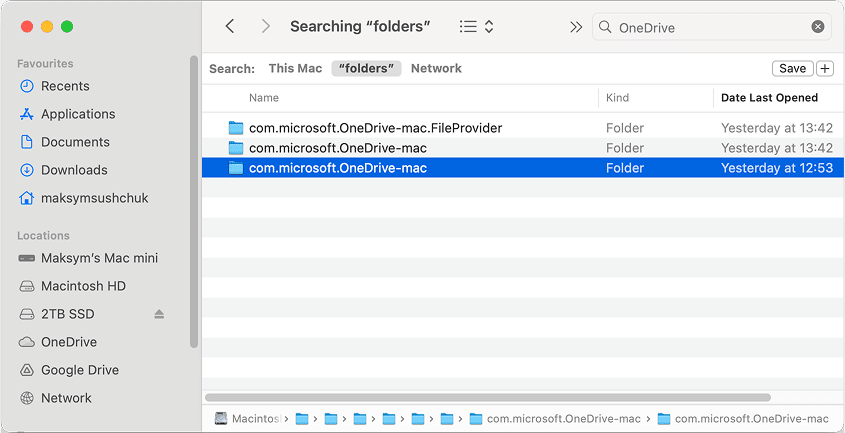Open Documents in the sidebar
Screen dimensions: 845x433
point(75,142)
